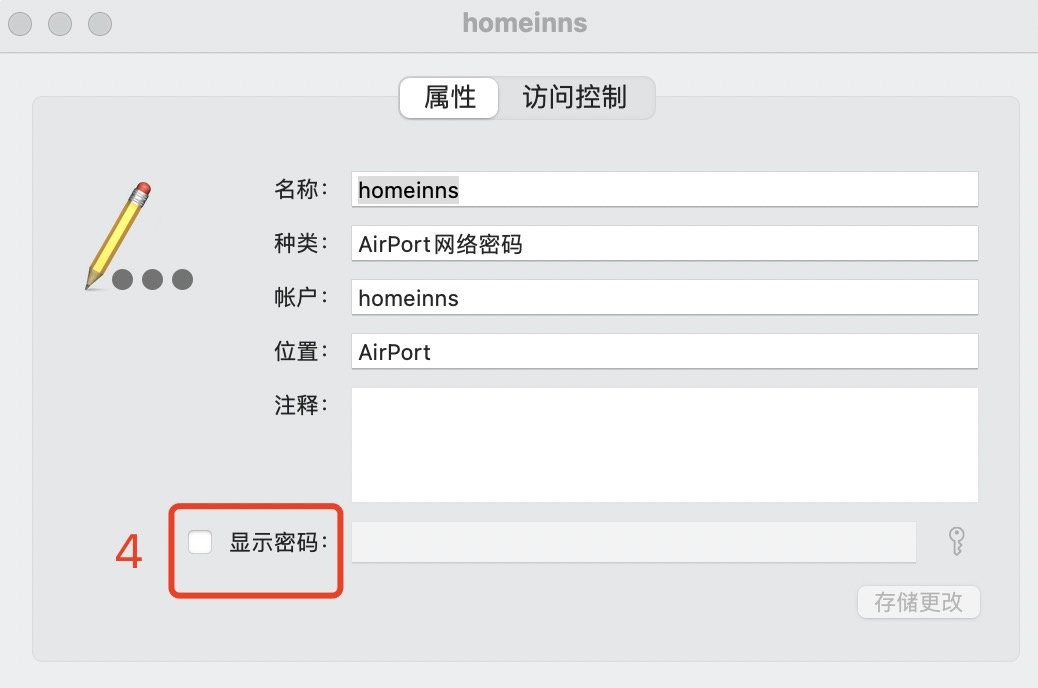Click inside the 注释 text area

point(664,445)
